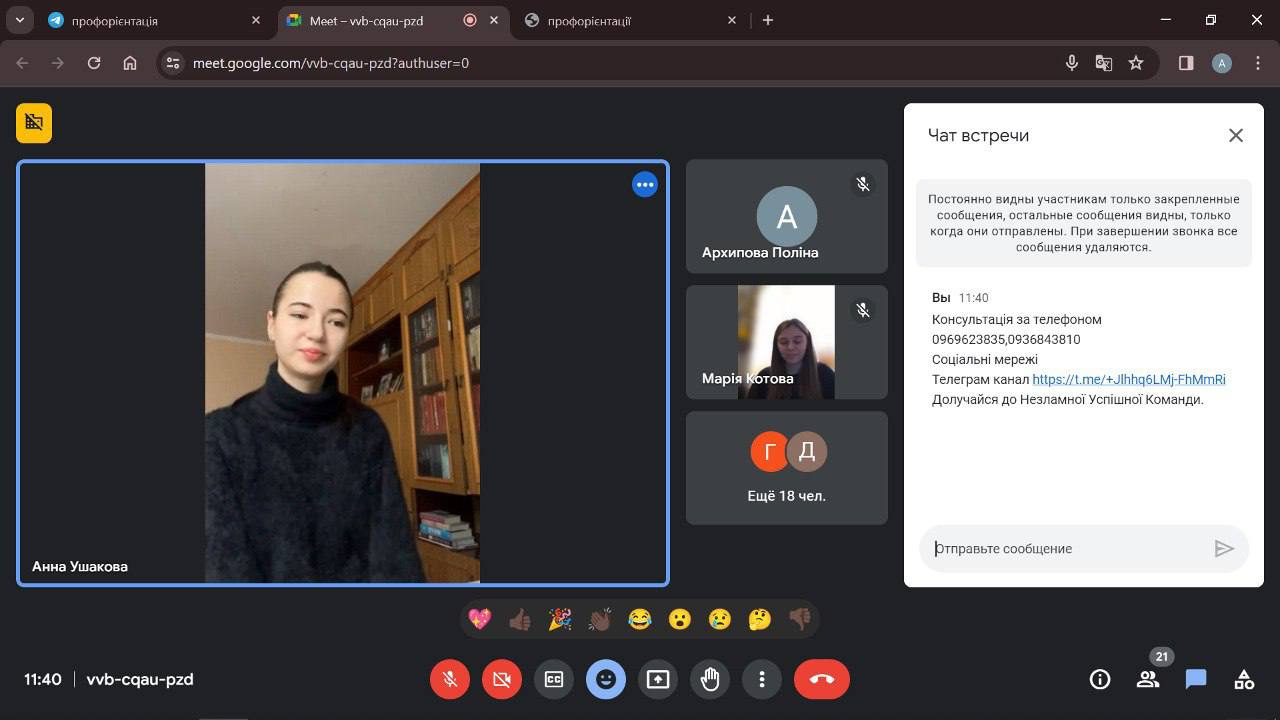This screenshot has height=720, width=1280.
Task: Open options on Анна Ушакова's video tile
Action: [x=645, y=185]
